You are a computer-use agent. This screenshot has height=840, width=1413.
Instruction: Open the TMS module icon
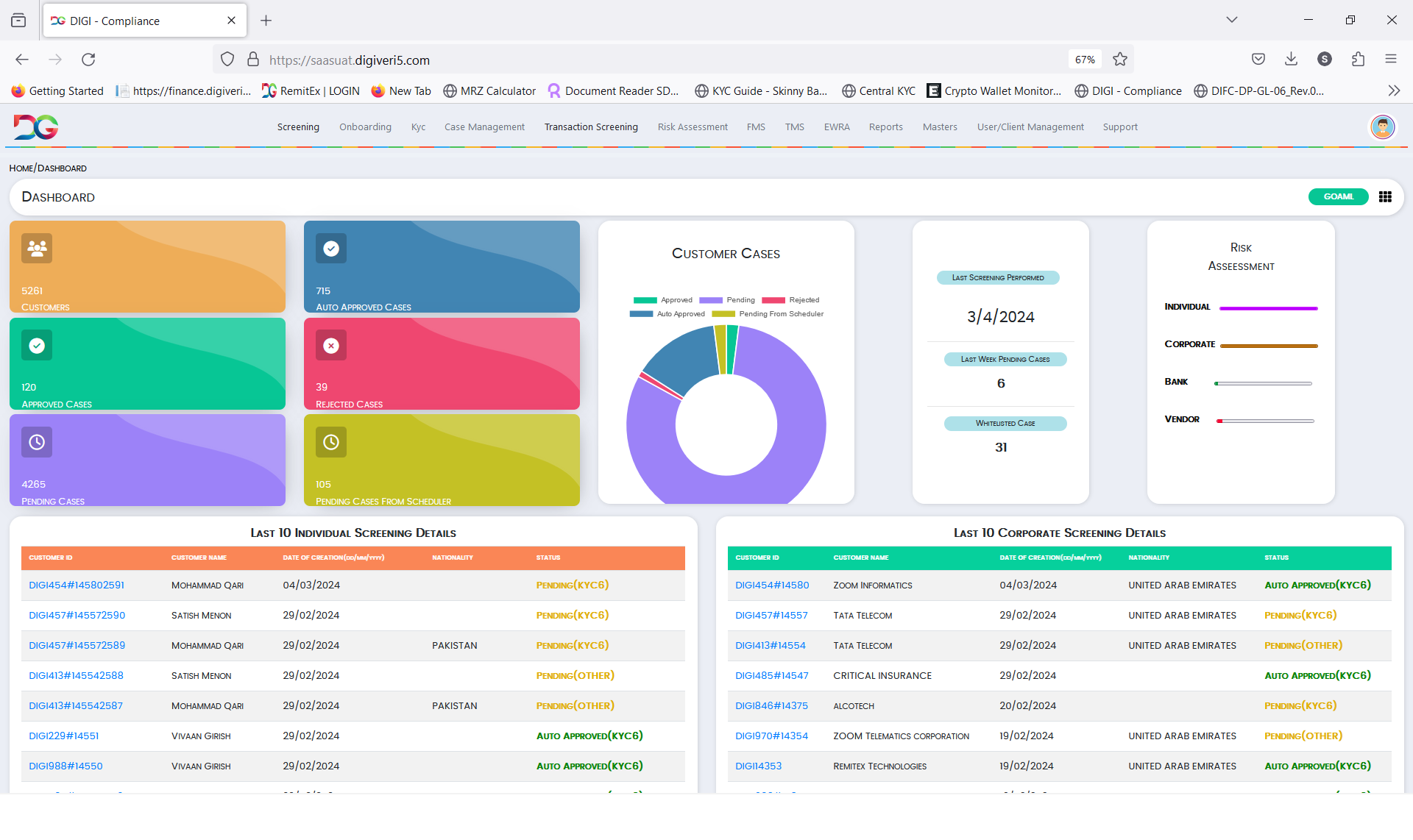[x=794, y=127]
